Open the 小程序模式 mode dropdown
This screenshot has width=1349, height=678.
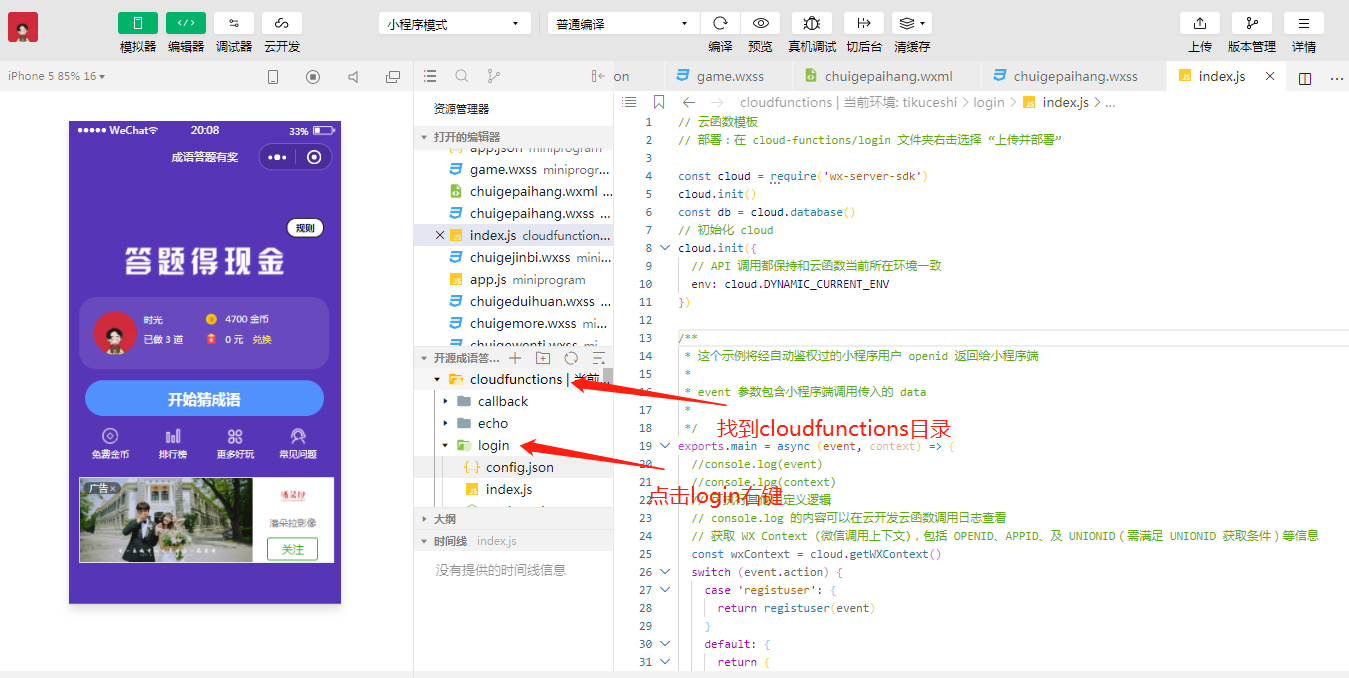455,24
